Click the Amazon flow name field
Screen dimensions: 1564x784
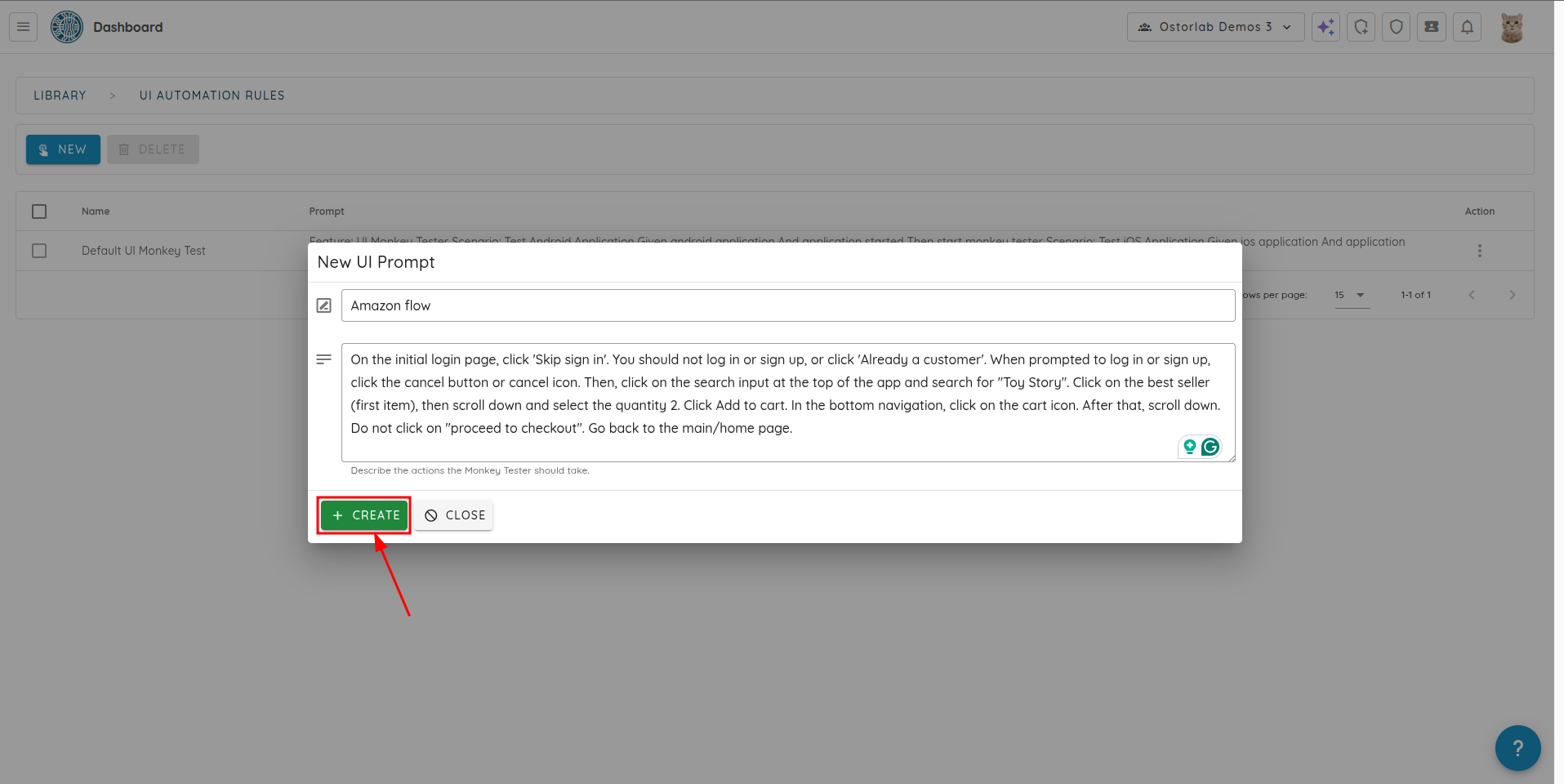pyautogui.click(x=788, y=305)
